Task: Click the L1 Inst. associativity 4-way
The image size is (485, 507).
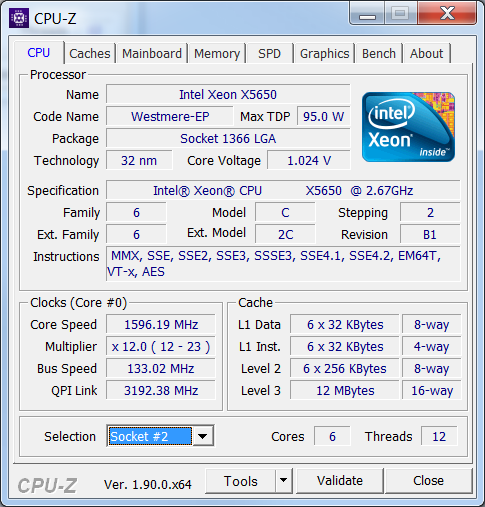Action: pos(432,346)
